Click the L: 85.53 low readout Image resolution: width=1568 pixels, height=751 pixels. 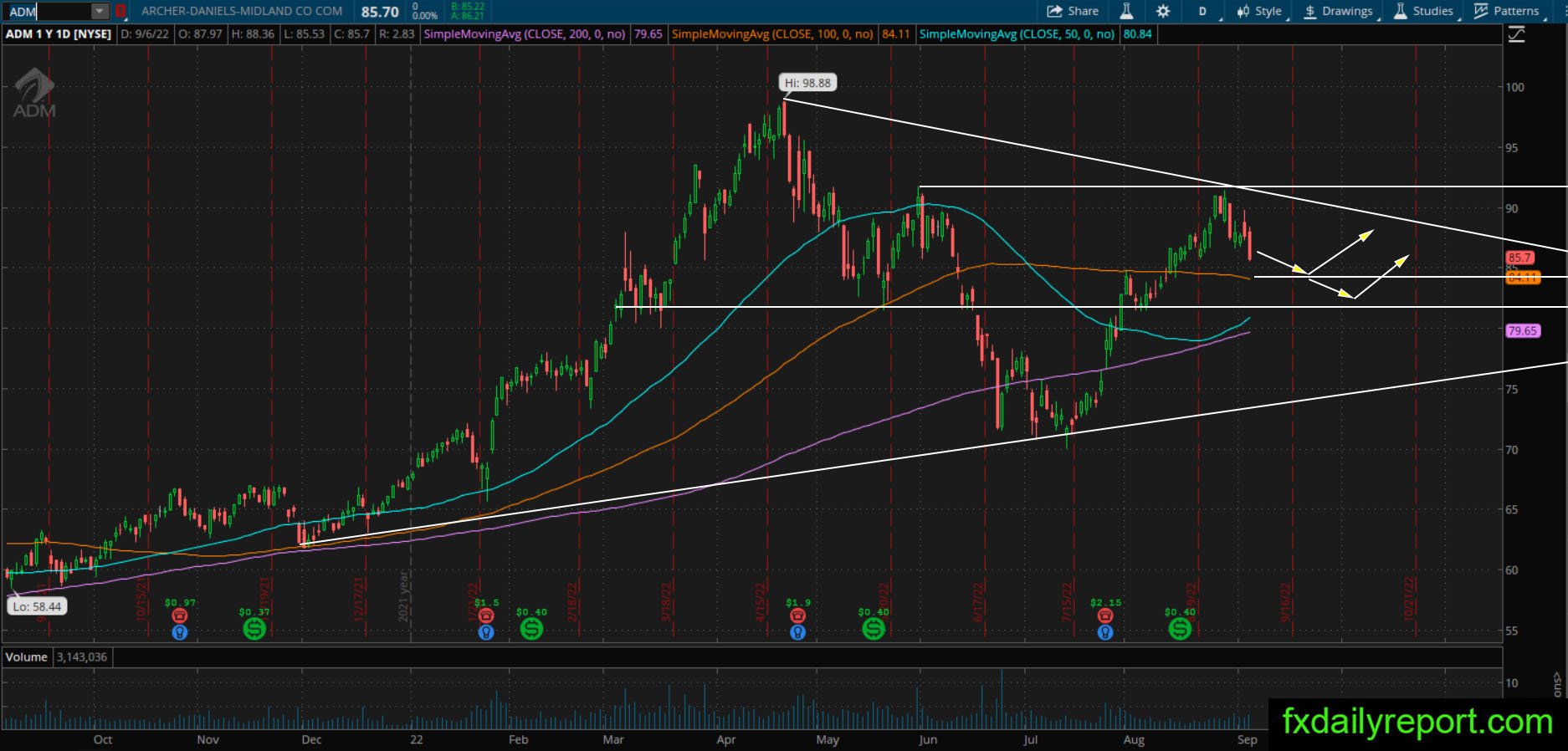[x=304, y=34]
